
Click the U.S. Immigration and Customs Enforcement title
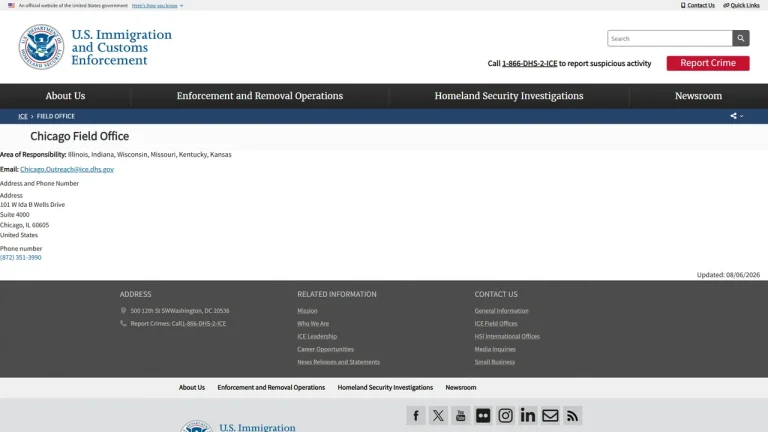click(121, 47)
